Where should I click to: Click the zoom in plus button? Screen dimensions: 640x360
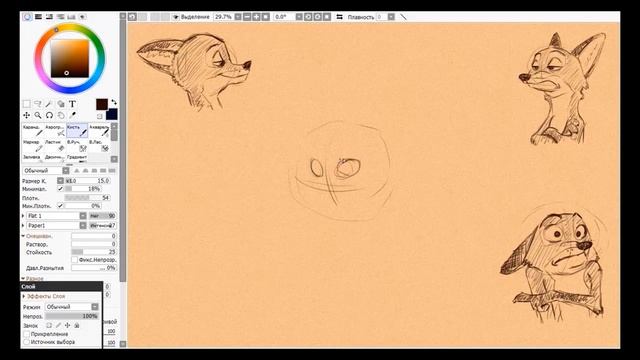pos(256,17)
